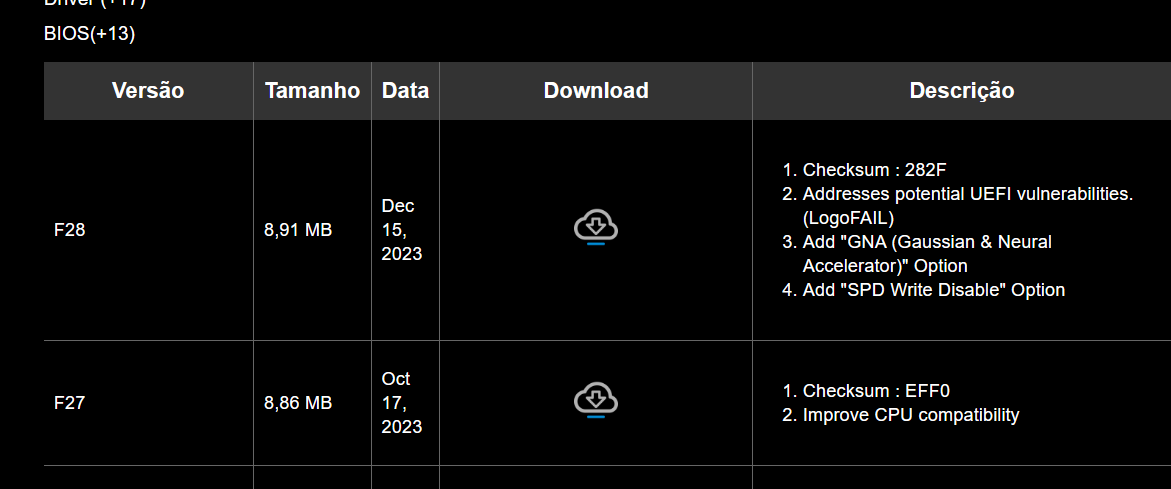Select the Download column header

[x=596, y=90]
